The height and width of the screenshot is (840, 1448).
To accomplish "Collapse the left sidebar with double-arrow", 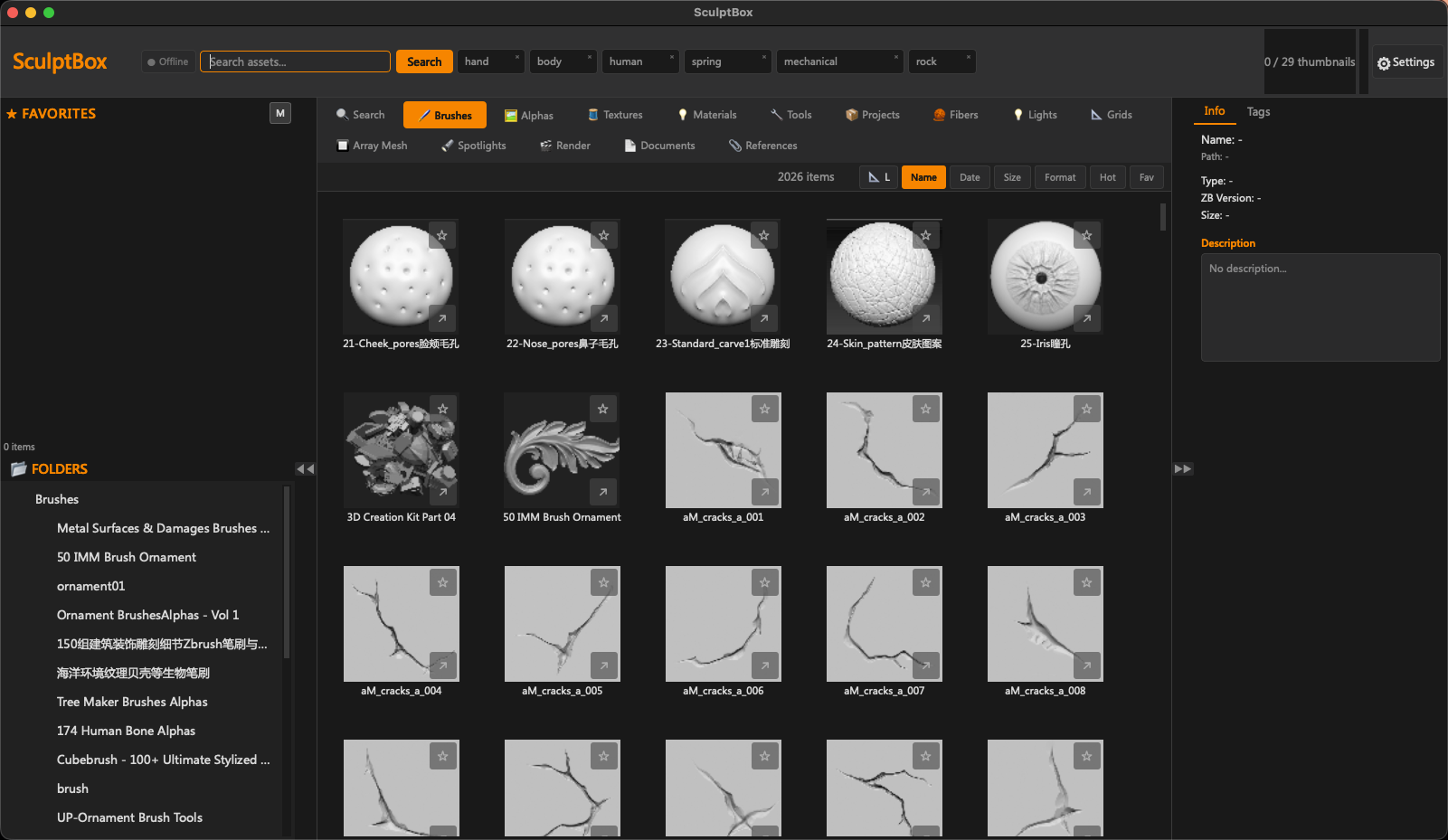I will click(x=305, y=468).
